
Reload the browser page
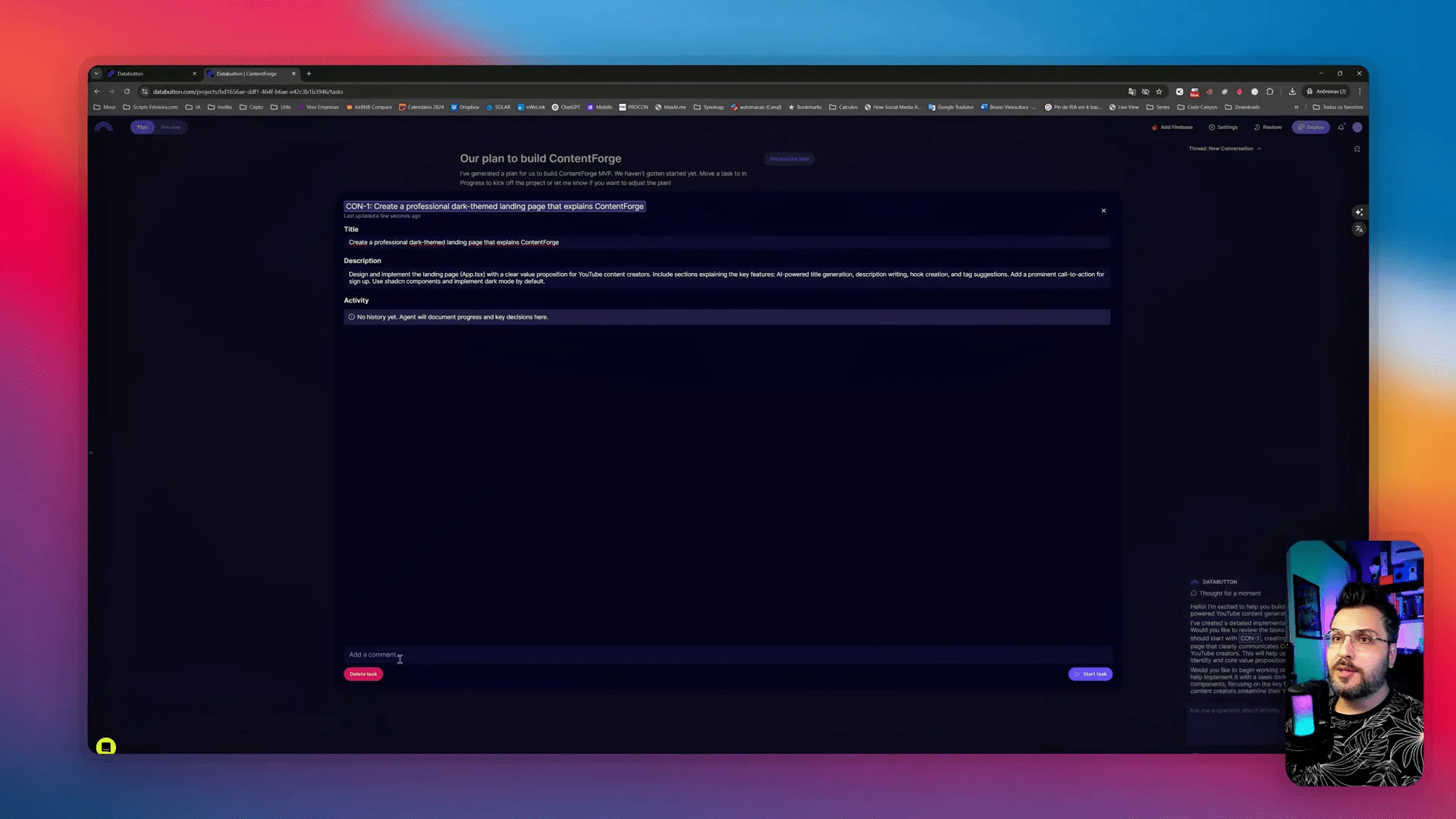pyautogui.click(x=127, y=92)
